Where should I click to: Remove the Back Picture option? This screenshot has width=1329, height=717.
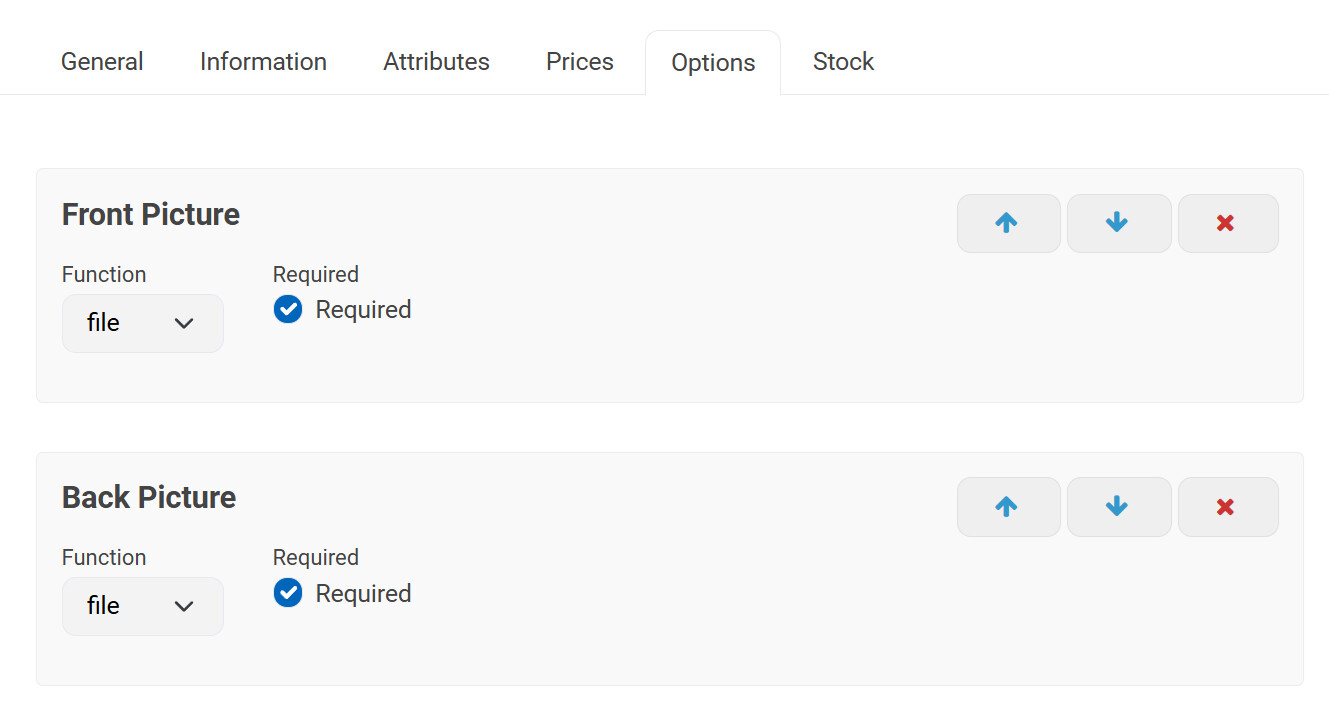click(1227, 507)
